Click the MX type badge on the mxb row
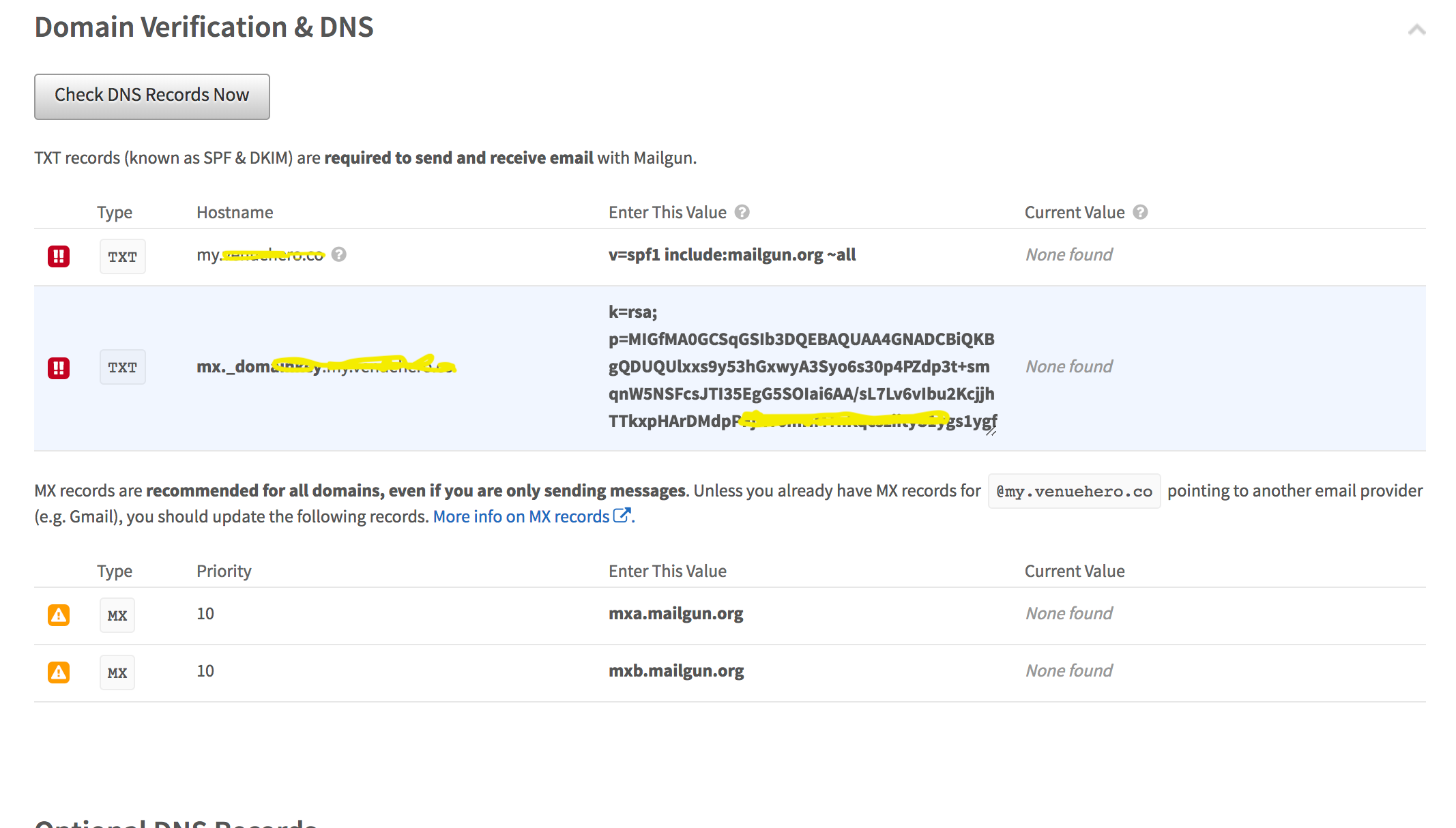The width and height of the screenshot is (1456, 828). (117, 672)
